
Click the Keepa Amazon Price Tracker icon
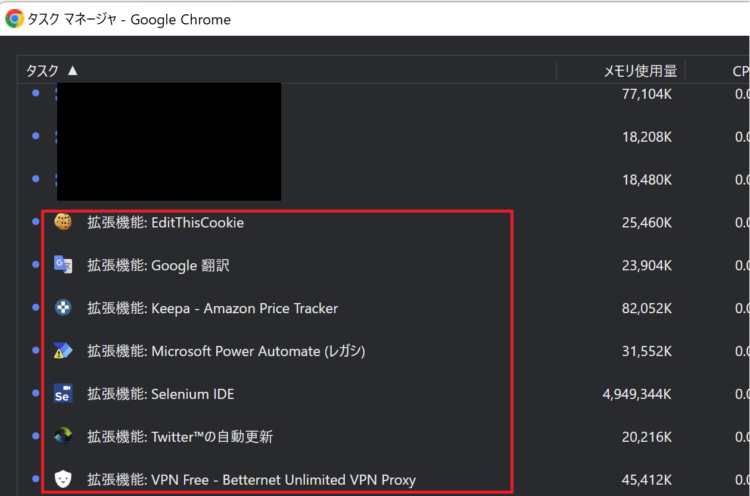[x=63, y=307]
